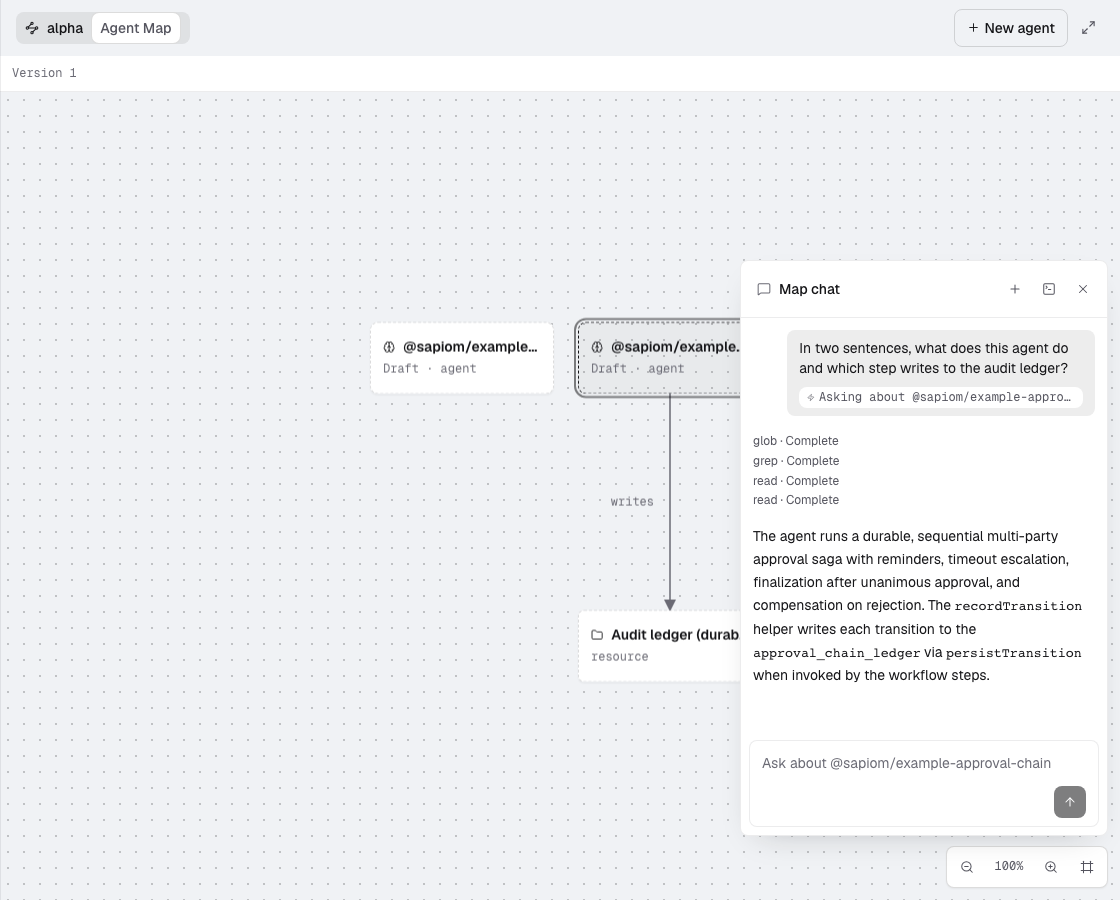Click the Asking about @sapiom/example-appro chip

click(x=941, y=397)
